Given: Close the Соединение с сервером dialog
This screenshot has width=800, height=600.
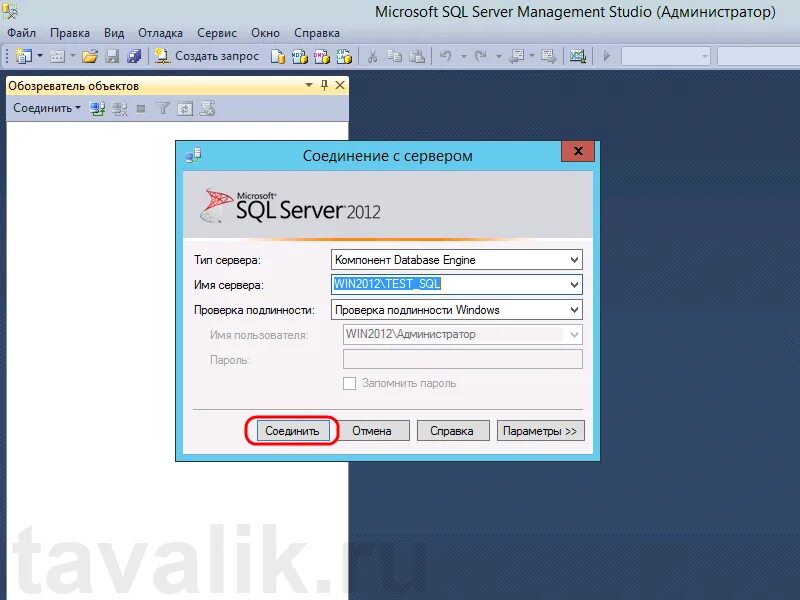Looking at the screenshot, I should point(578,151).
